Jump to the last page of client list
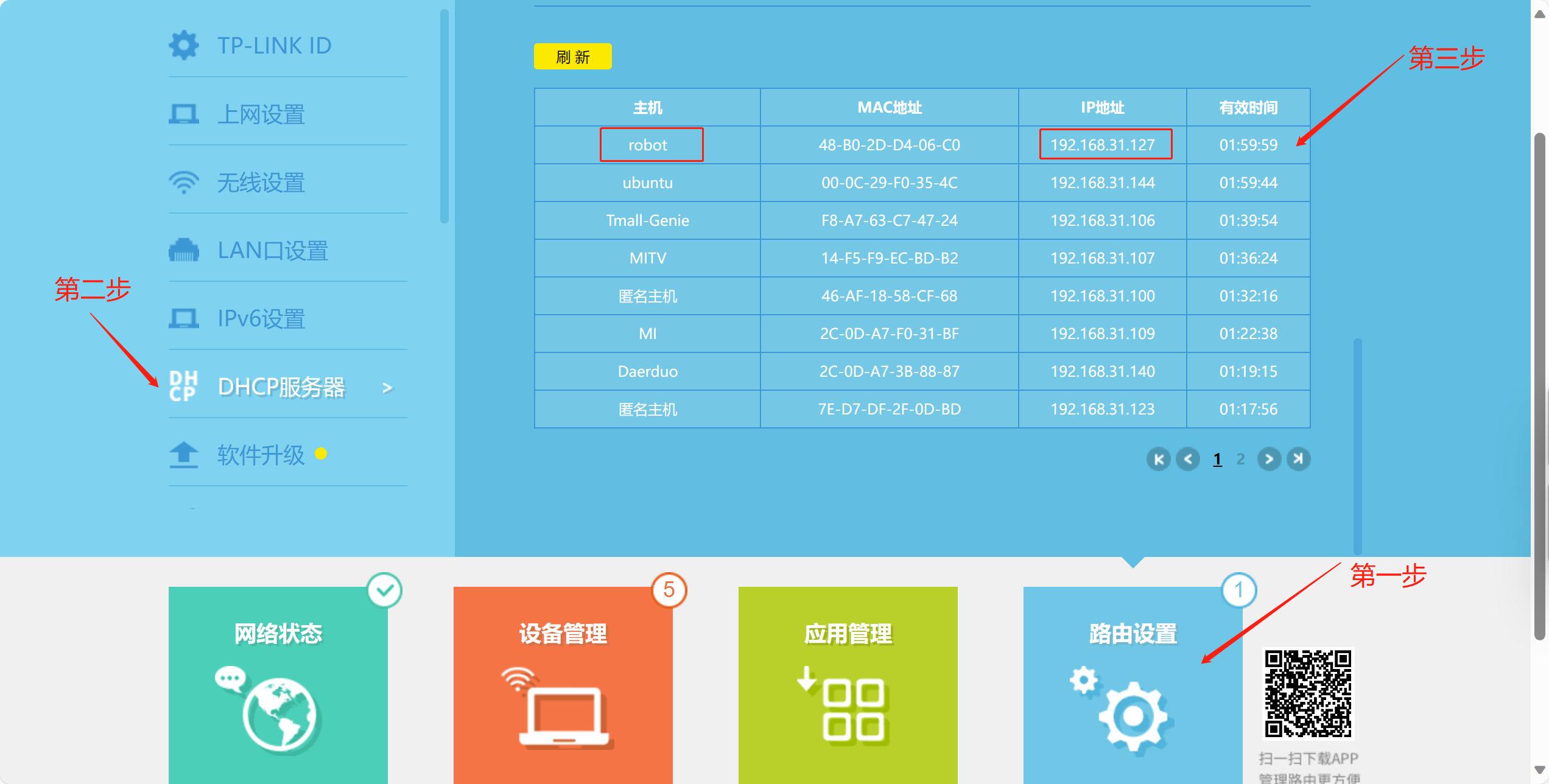The height and width of the screenshot is (784, 1549). click(x=1298, y=459)
